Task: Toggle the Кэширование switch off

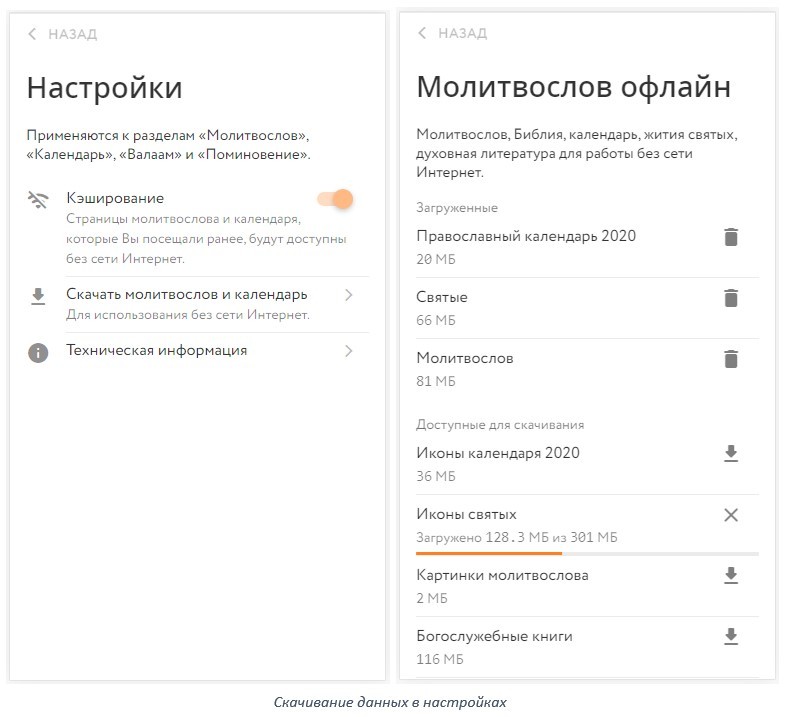Action: pyautogui.click(x=335, y=199)
